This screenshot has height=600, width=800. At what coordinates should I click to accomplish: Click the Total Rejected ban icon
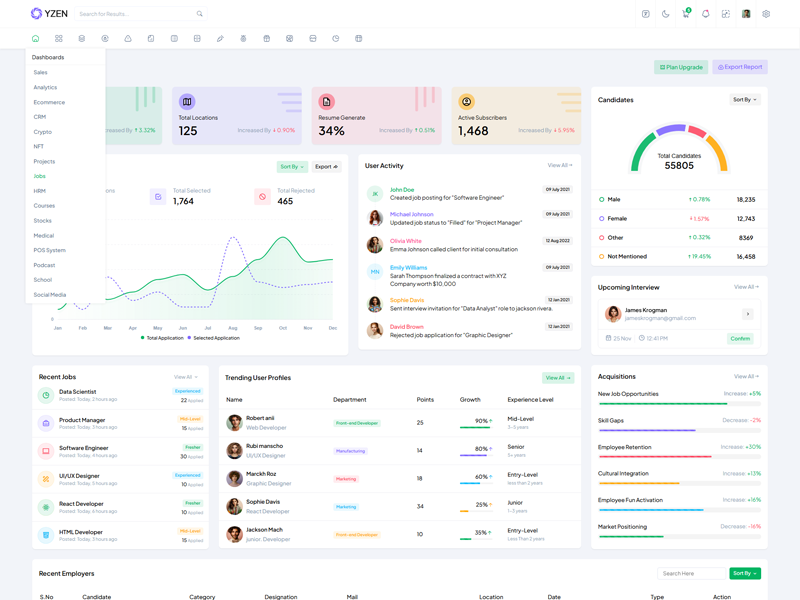(263, 197)
